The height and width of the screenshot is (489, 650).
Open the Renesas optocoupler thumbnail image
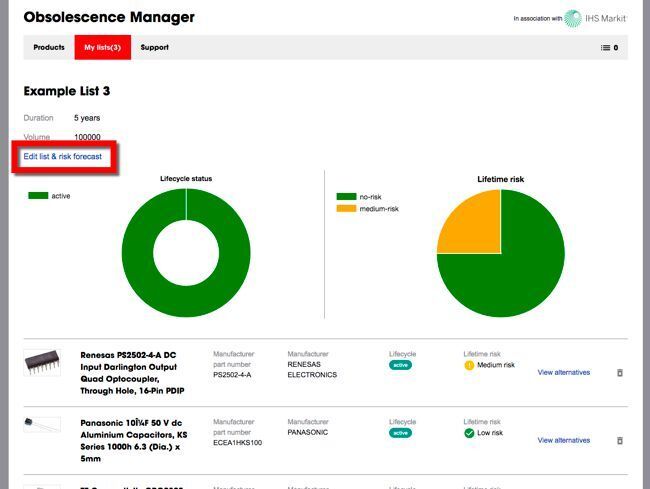tap(42, 362)
